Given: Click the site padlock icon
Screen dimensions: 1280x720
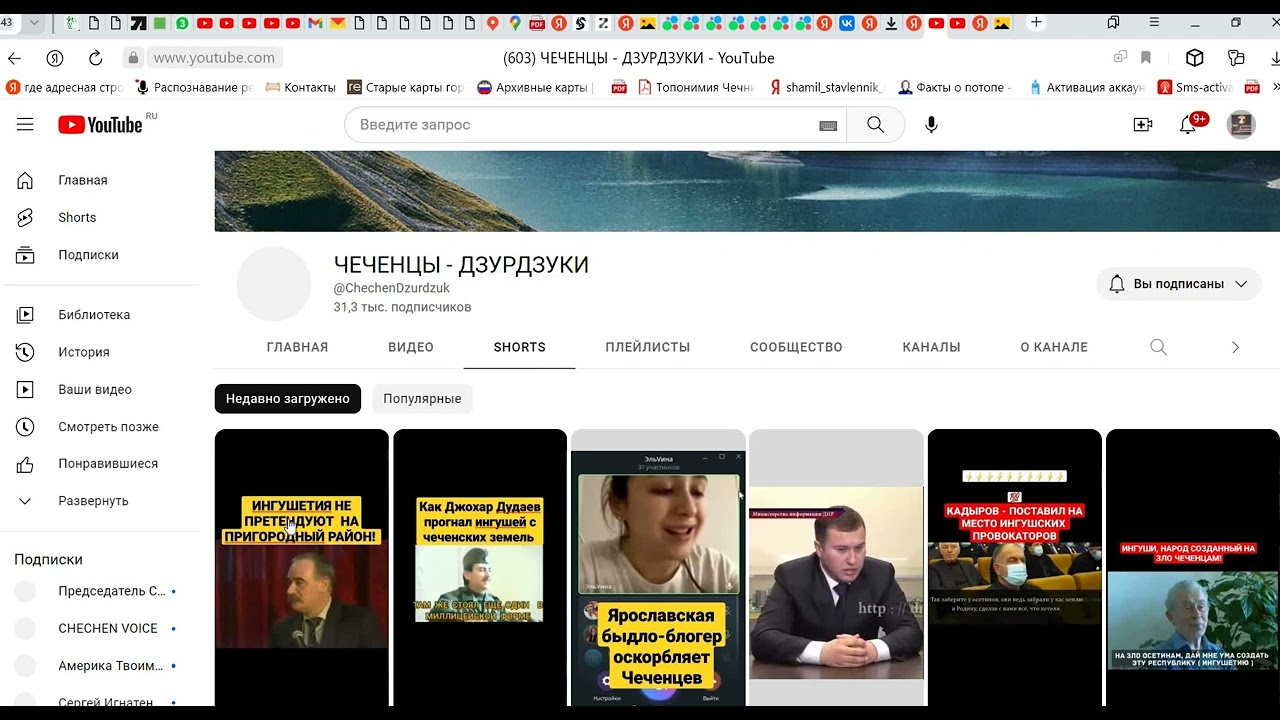Looking at the screenshot, I should (132, 58).
